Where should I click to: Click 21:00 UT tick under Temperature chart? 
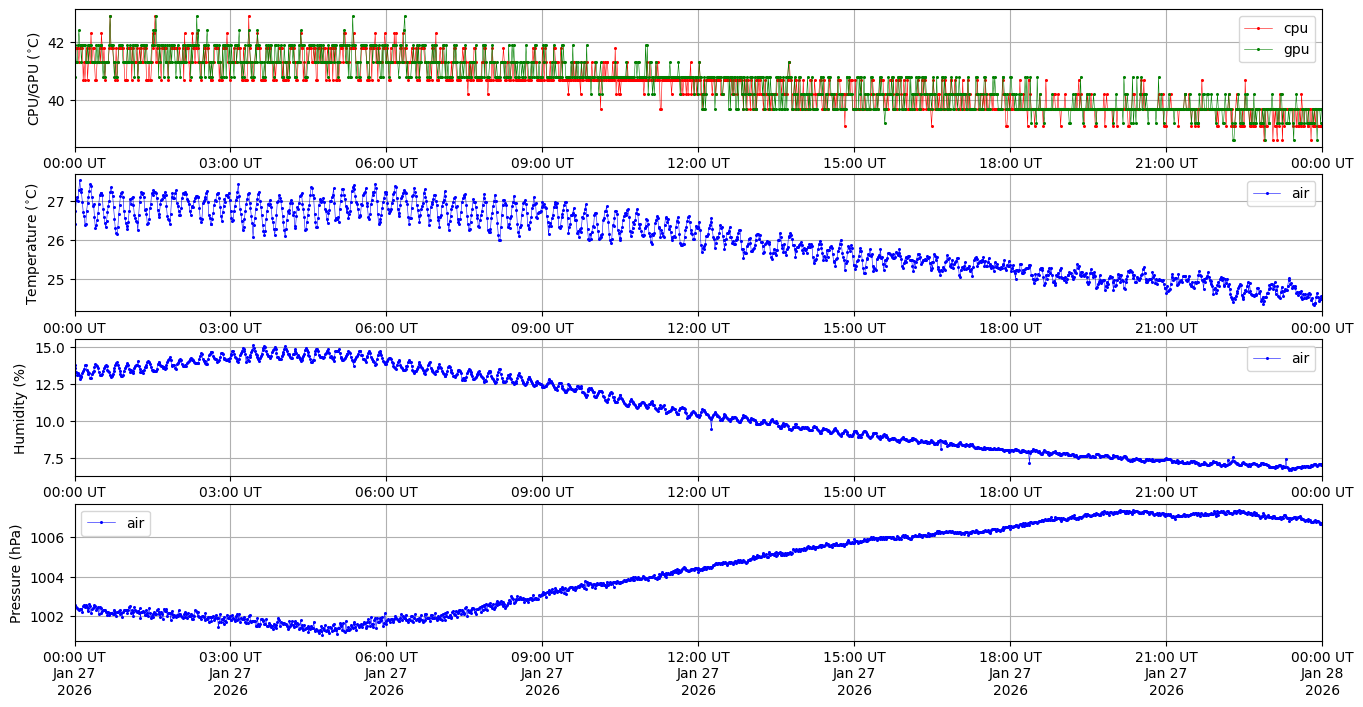click(1166, 327)
